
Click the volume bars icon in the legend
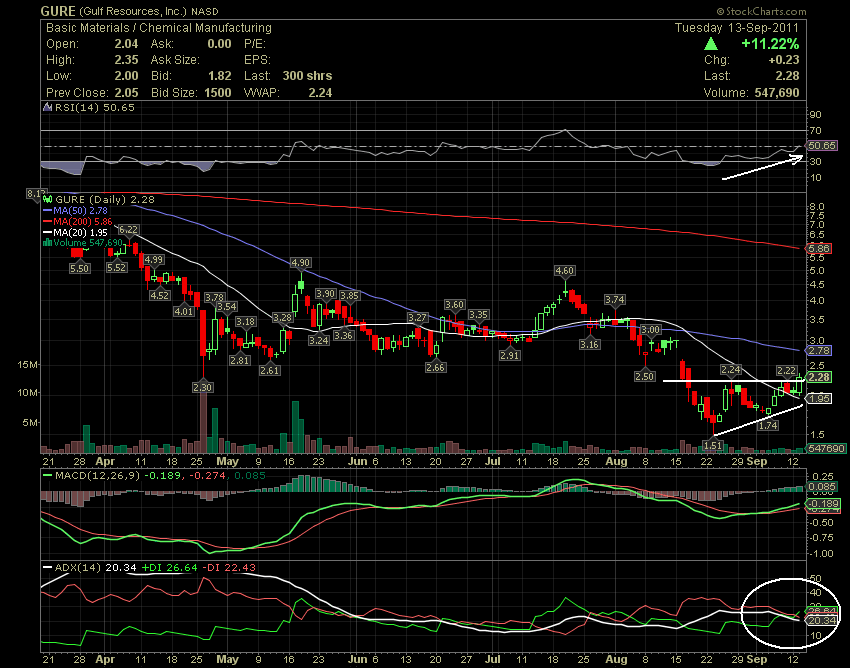pyautogui.click(x=47, y=242)
